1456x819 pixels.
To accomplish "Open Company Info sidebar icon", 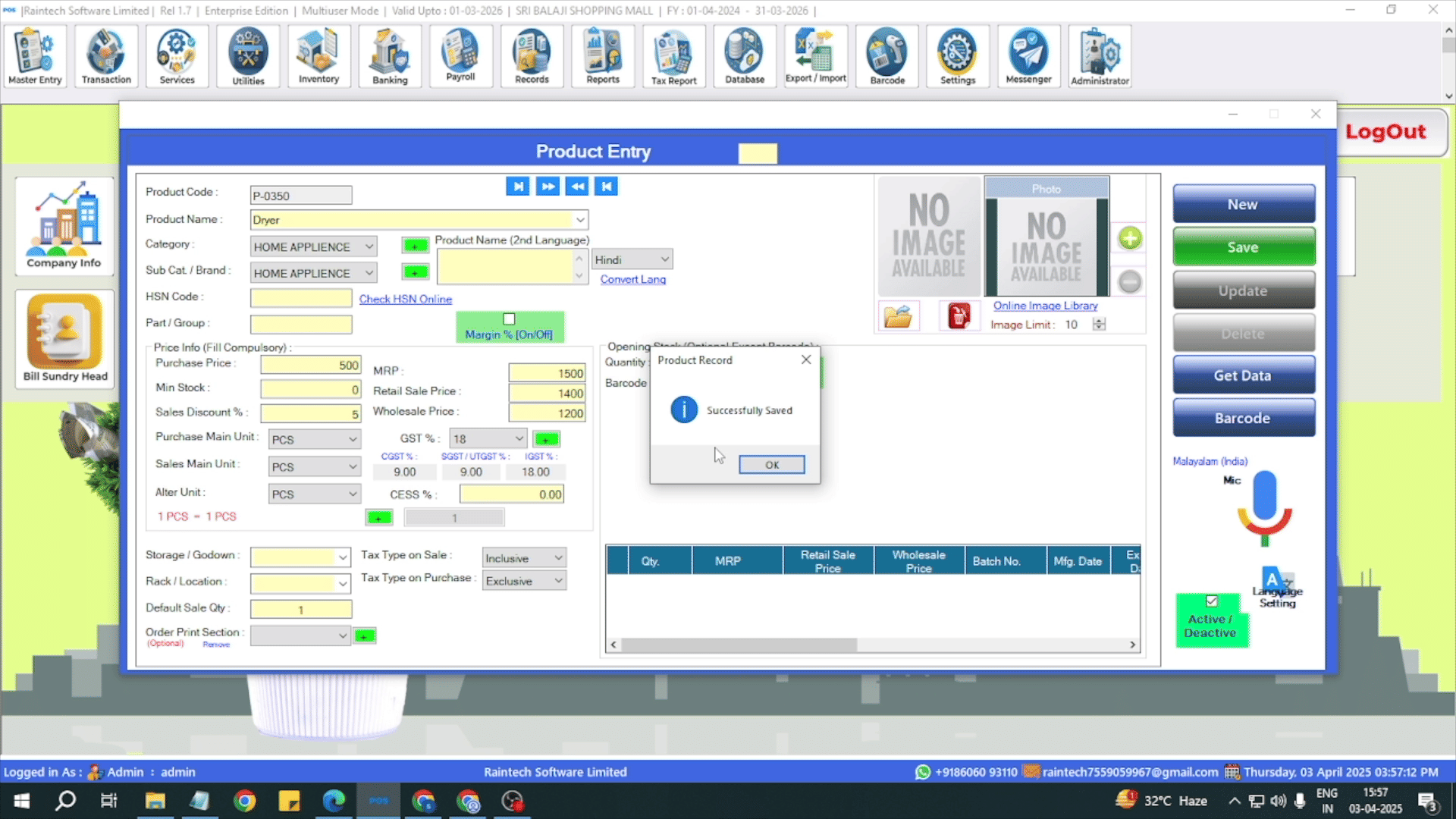I will pyautogui.click(x=64, y=225).
